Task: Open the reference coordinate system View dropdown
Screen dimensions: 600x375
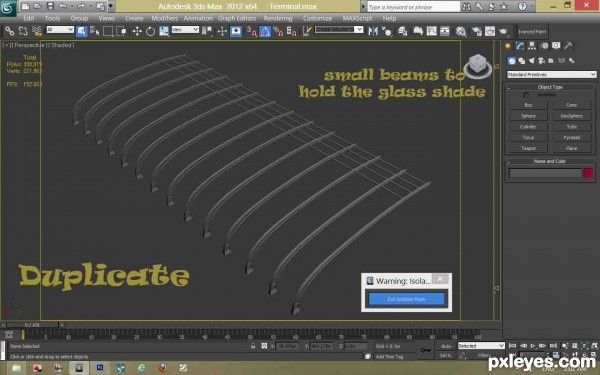Action: point(185,29)
